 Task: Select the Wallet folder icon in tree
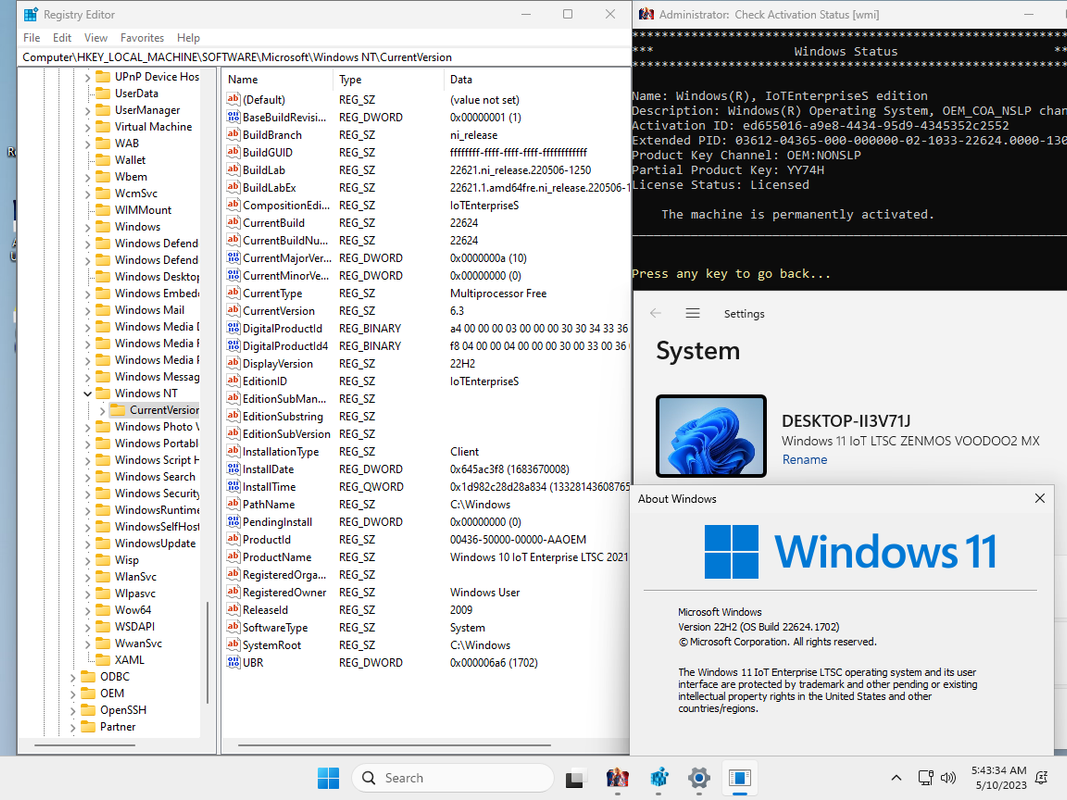(x=103, y=160)
